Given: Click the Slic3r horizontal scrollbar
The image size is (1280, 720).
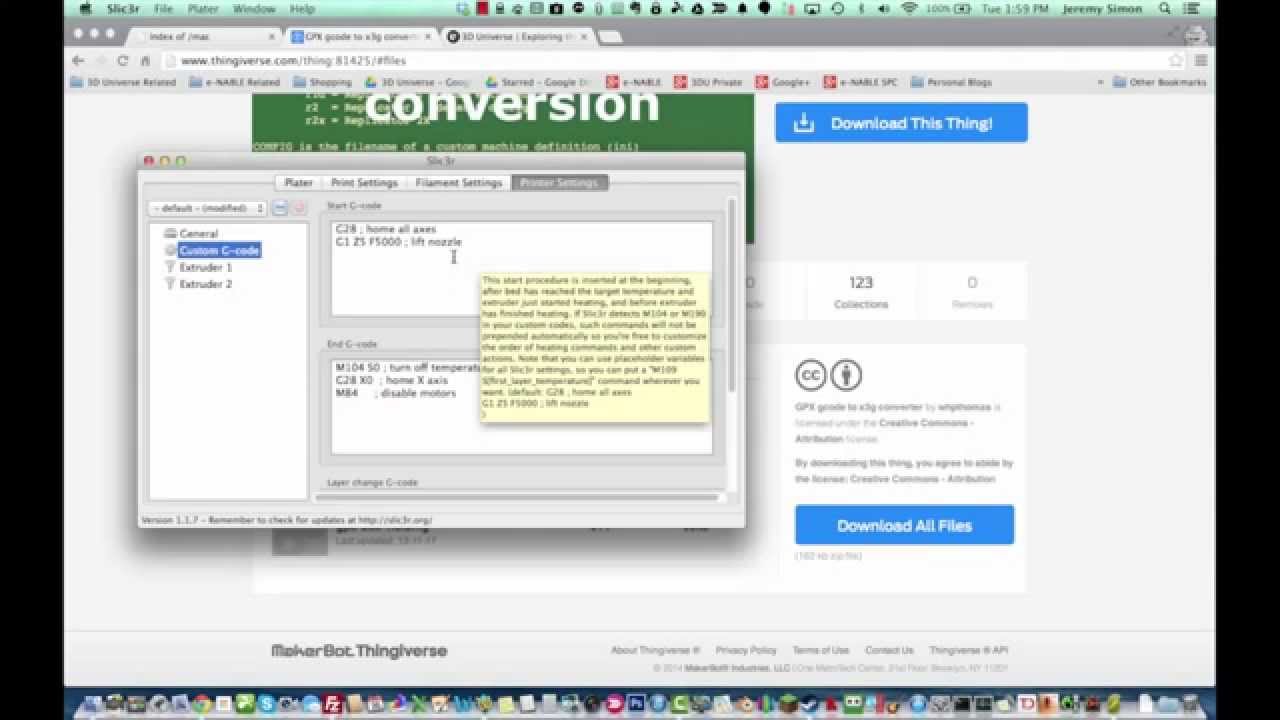Looking at the screenshot, I should pyautogui.click(x=517, y=496).
